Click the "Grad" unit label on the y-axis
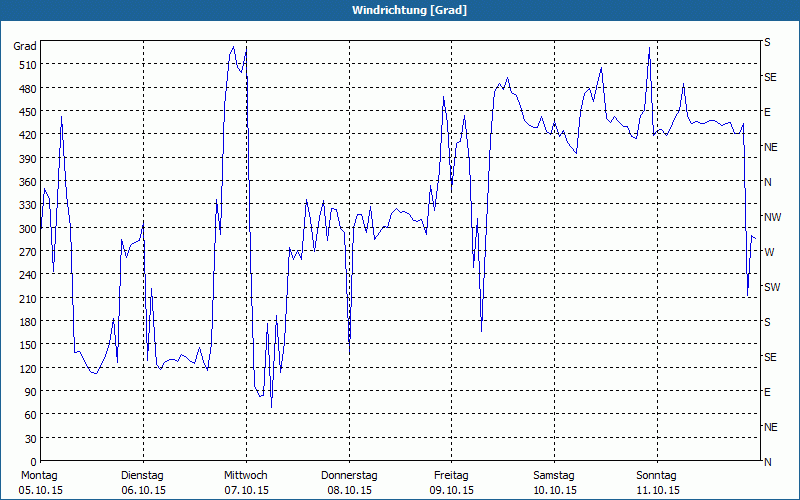Image resolution: width=800 pixels, height=500 pixels. click(24, 46)
